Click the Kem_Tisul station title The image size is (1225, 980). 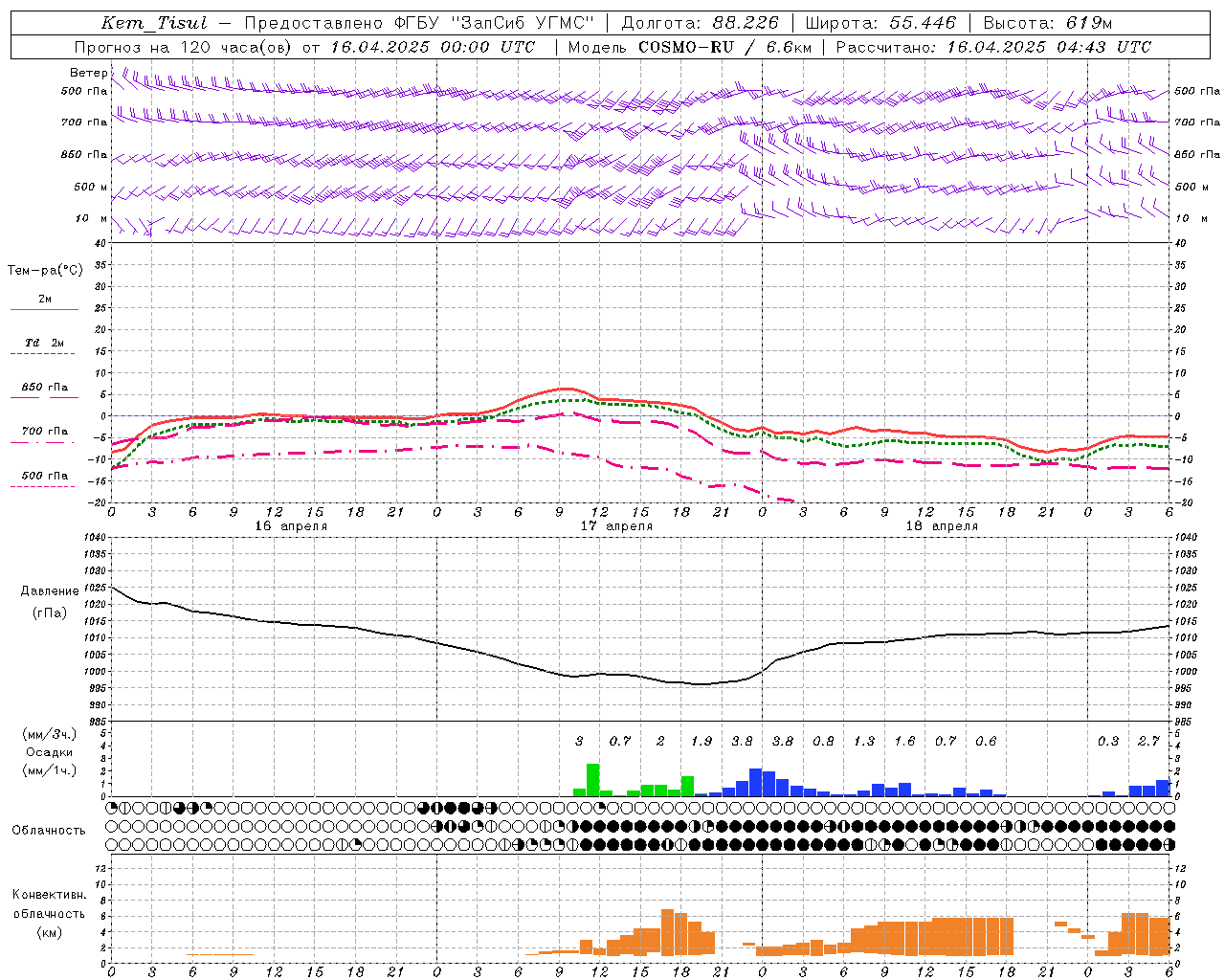[x=154, y=23]
